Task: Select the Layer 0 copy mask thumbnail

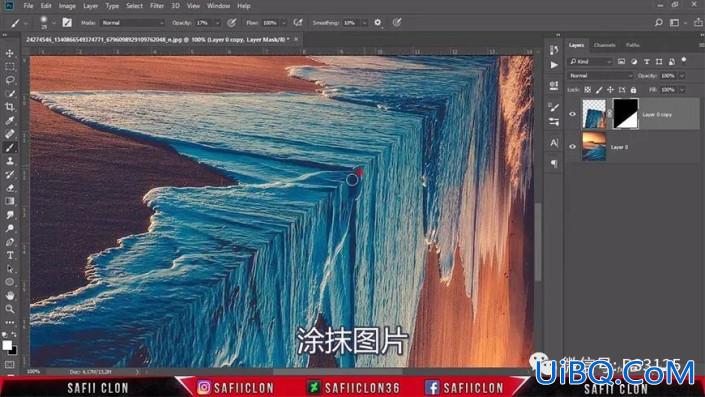Action: 625,114
